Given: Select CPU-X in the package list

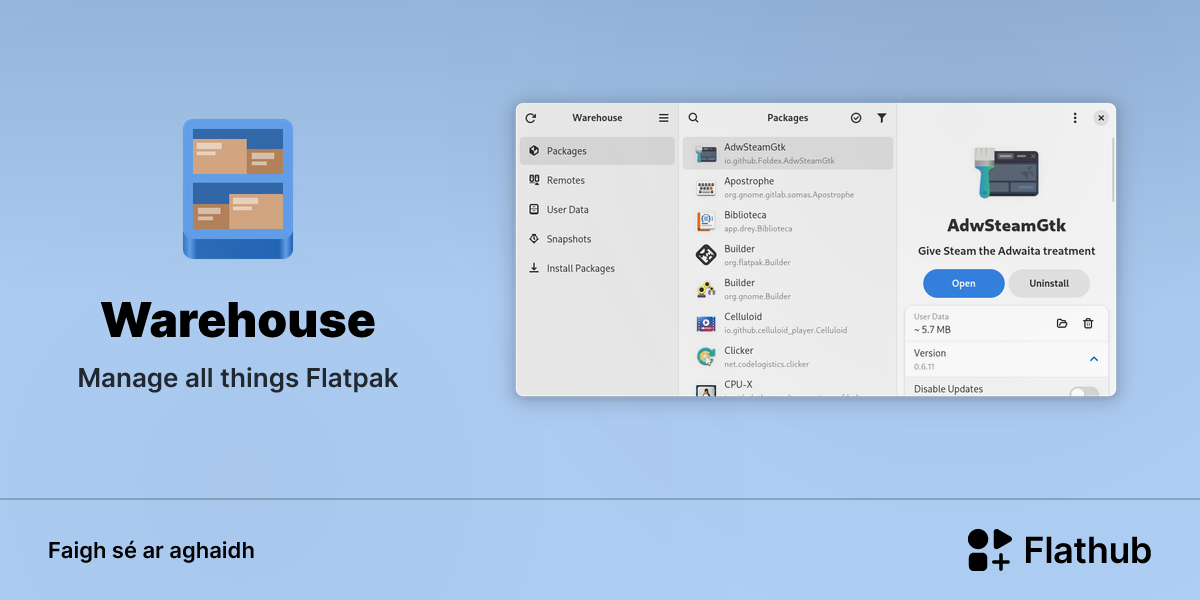Looking at the screenshot, I should click(788, 387).
